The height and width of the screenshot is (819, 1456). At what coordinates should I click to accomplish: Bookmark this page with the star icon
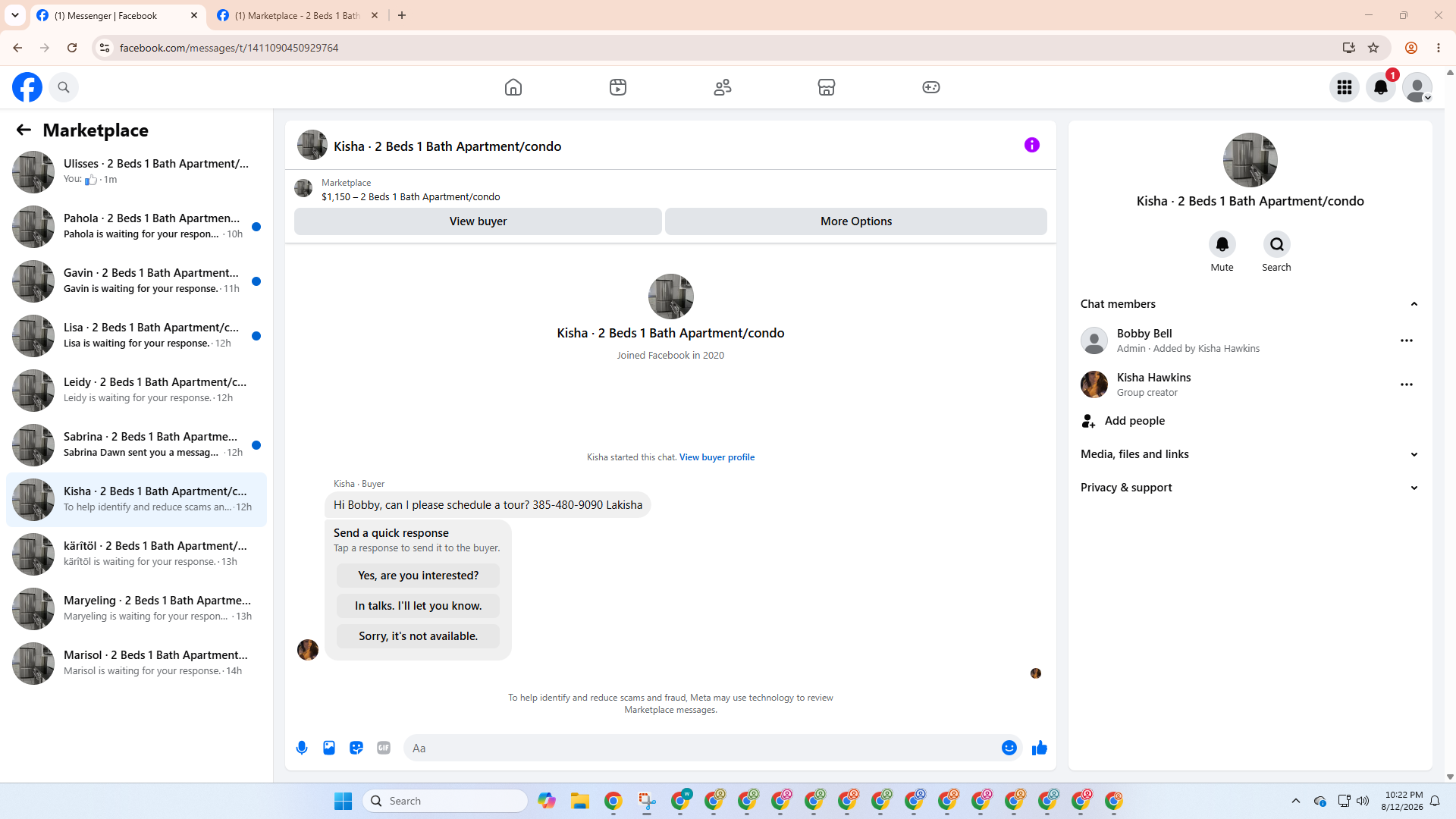pyautogui.click(x=1373, y=48)
